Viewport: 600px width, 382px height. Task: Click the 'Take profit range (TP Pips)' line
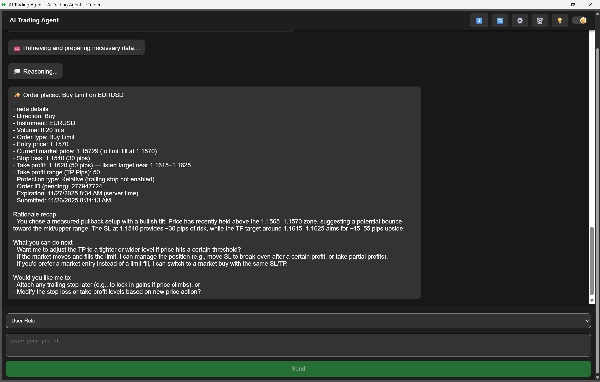57,172
